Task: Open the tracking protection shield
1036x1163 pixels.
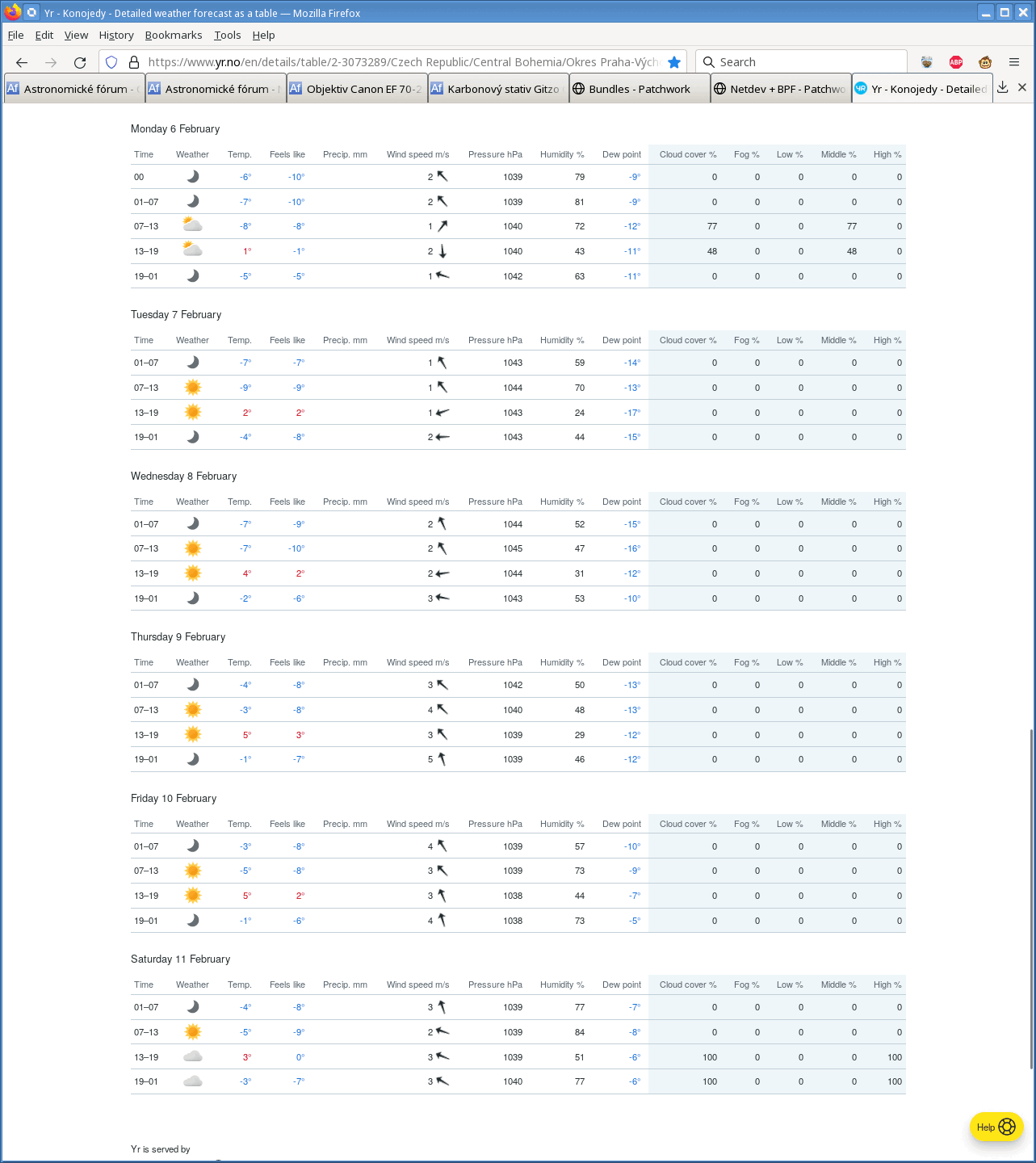Action: click(112, 62)
